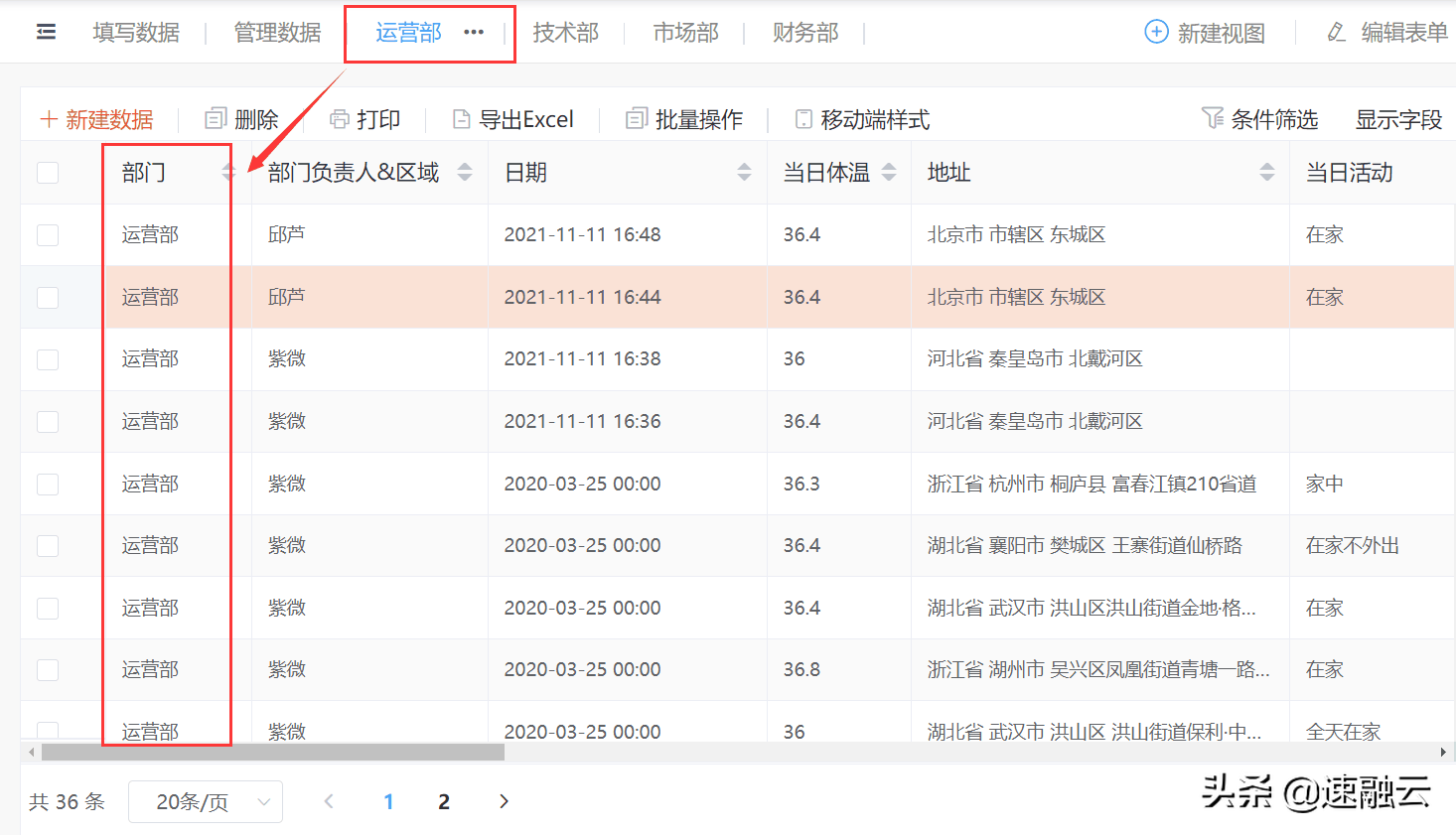Click the 导出Excel file icon
1456x835 pixels.
coord(461,119)
